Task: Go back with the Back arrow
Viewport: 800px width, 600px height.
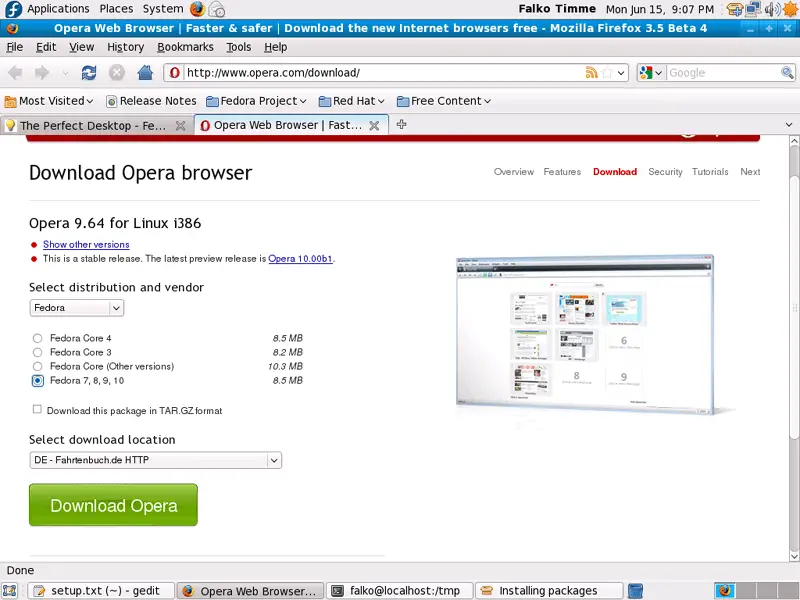Action: tap(15, 73)
